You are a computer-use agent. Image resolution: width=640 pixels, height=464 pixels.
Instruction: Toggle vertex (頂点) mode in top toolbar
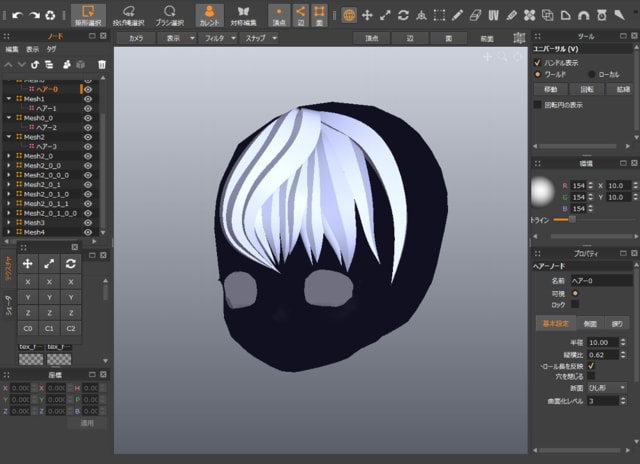[x=279, y=16]
